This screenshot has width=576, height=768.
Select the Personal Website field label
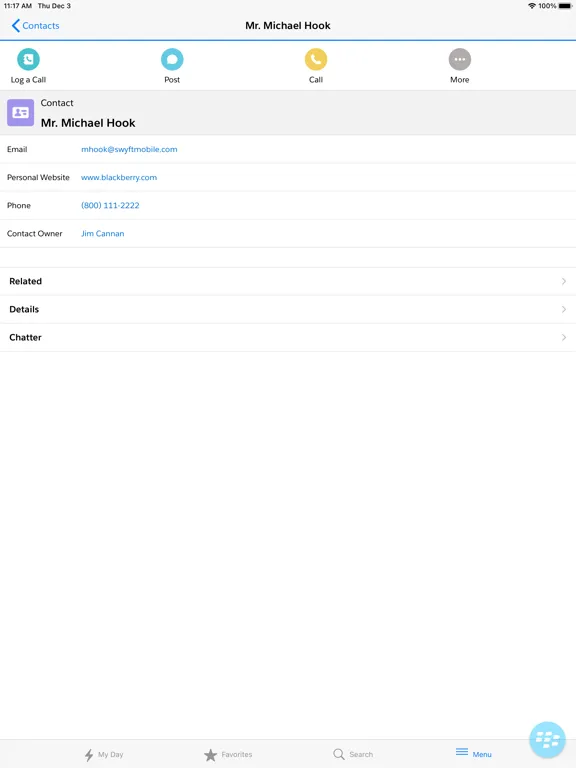[38, 177]
